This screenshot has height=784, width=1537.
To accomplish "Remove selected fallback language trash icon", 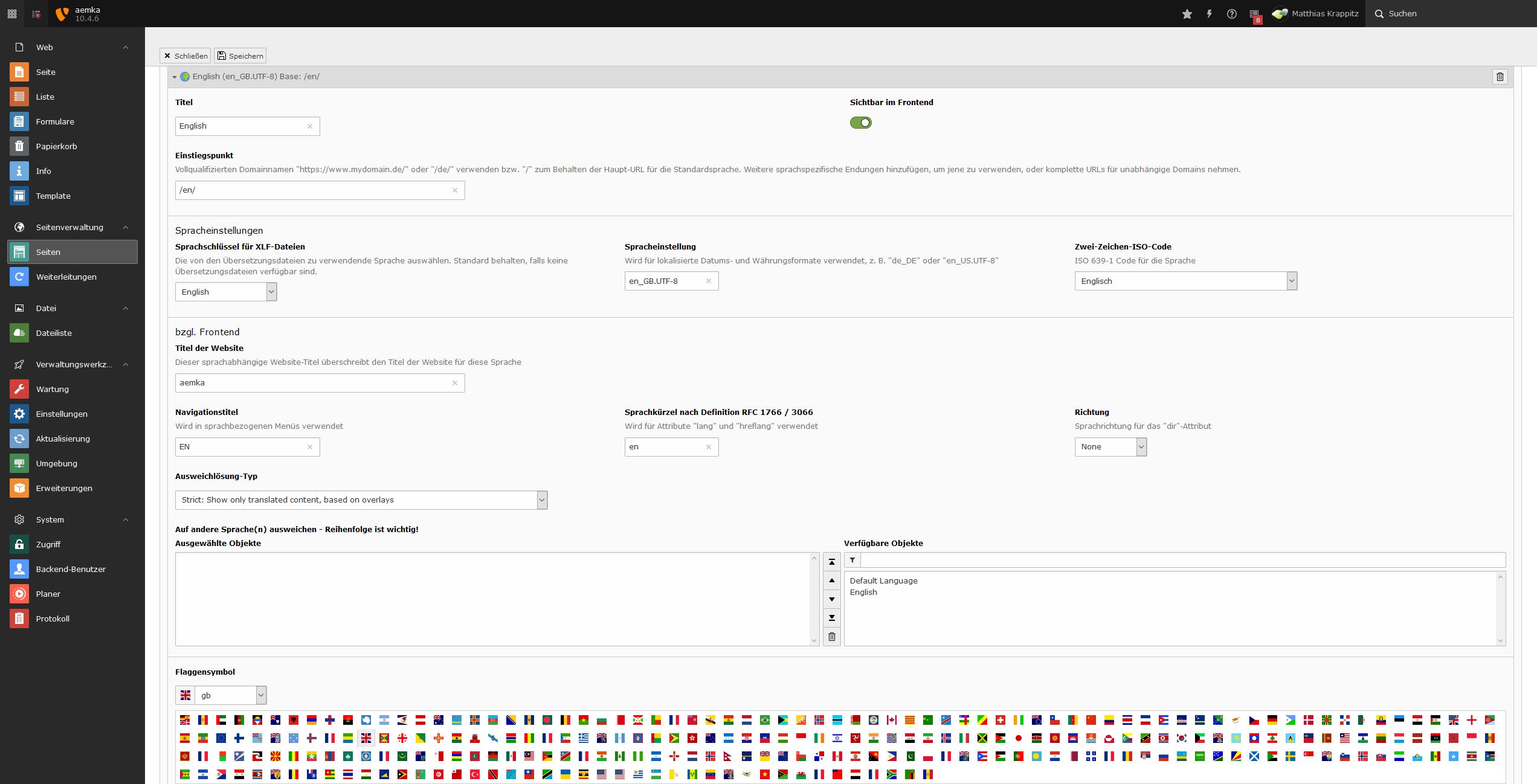I will (x=831, y=637).
